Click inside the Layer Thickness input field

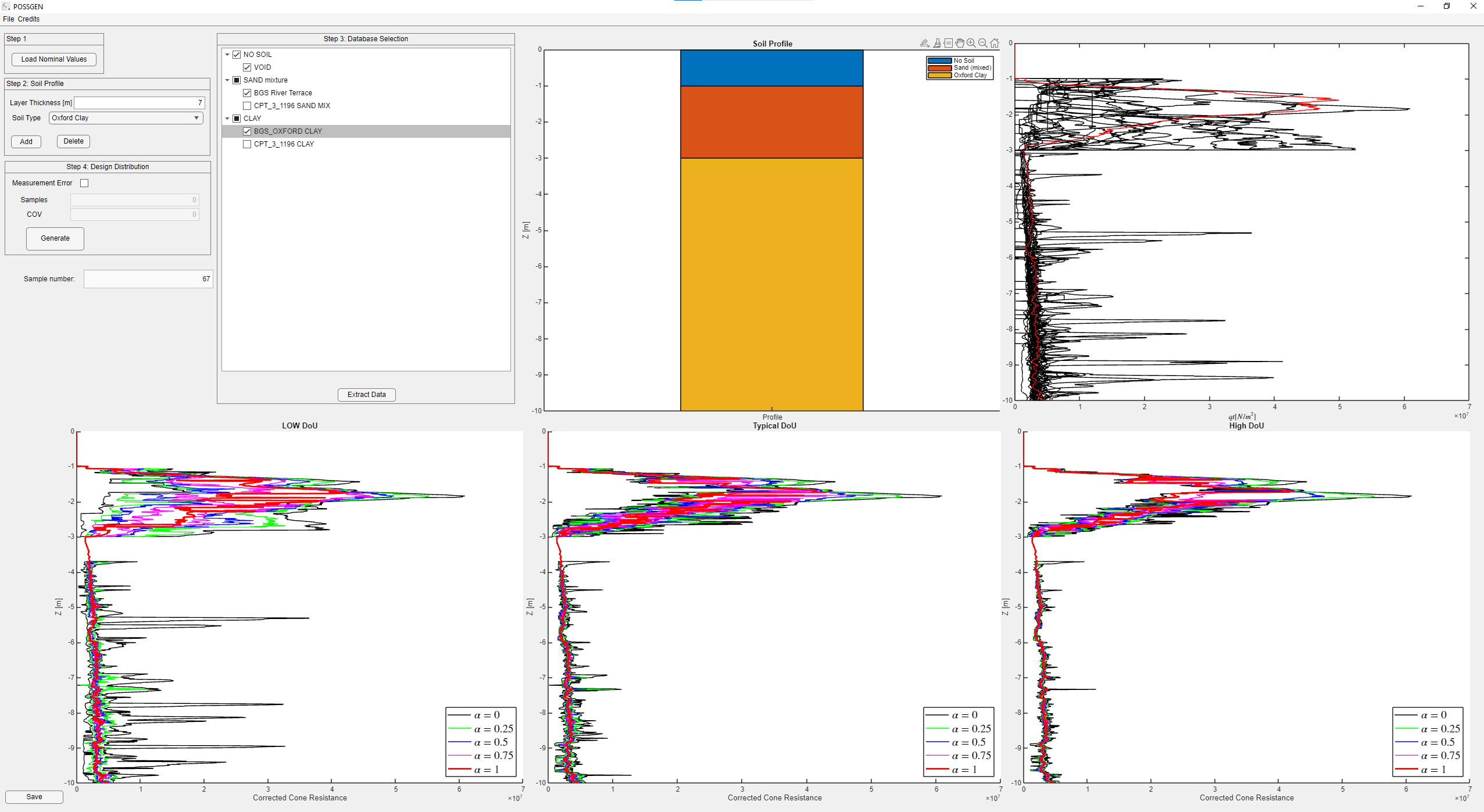138,102
